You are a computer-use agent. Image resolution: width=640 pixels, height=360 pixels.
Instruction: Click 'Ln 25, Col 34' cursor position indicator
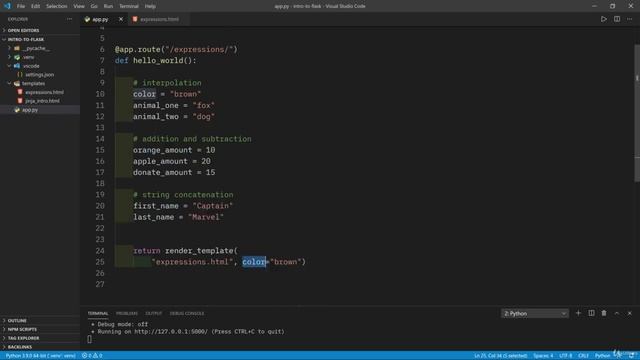click(500, 356)
